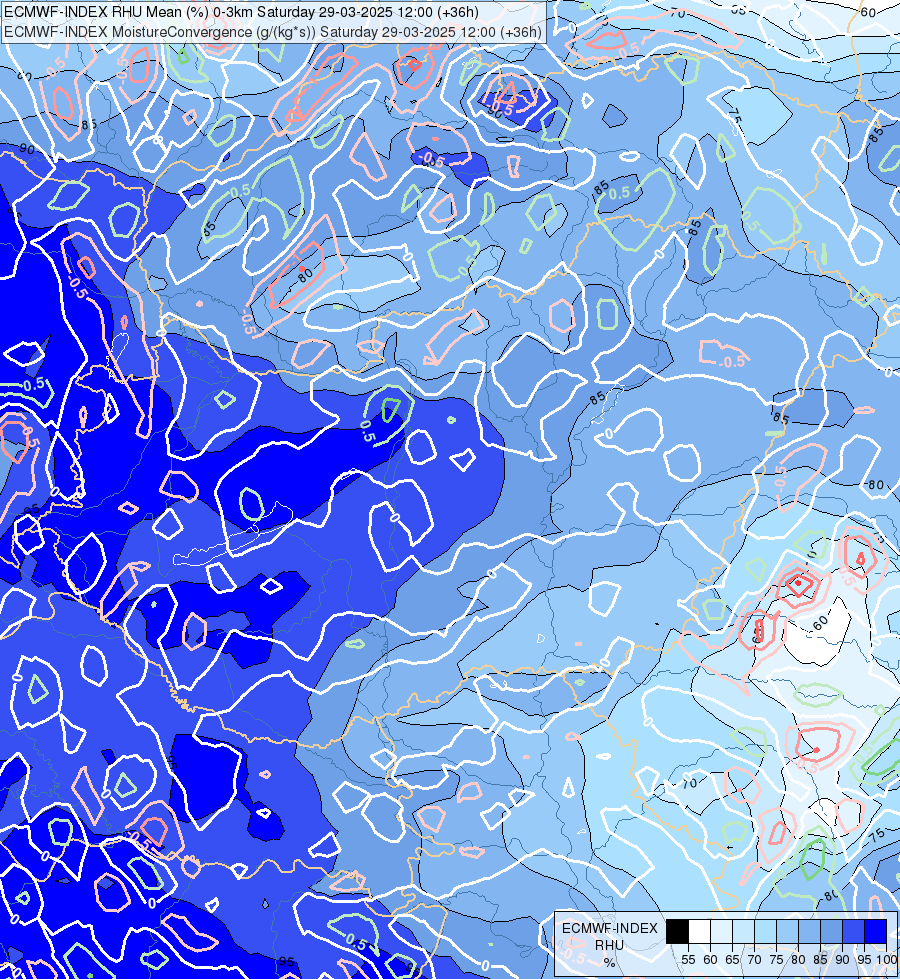Click the RHU label in the legend box

click(609, 945)
